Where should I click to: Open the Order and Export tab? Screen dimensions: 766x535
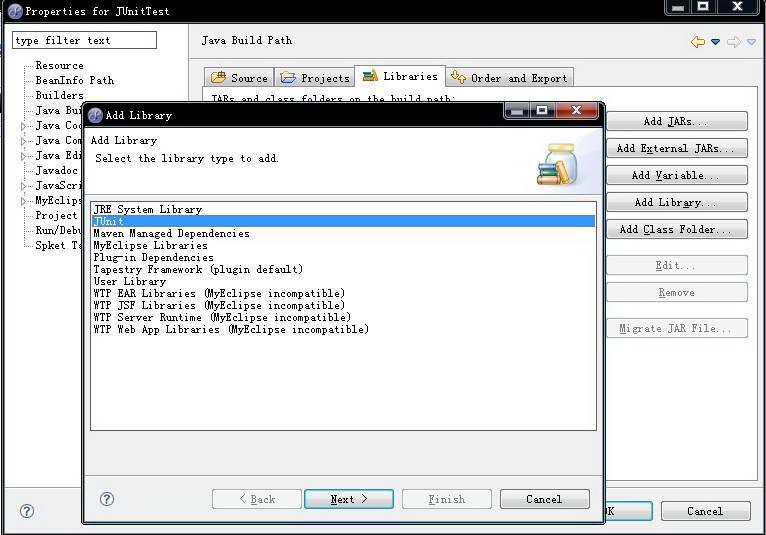tap(509, 77)
